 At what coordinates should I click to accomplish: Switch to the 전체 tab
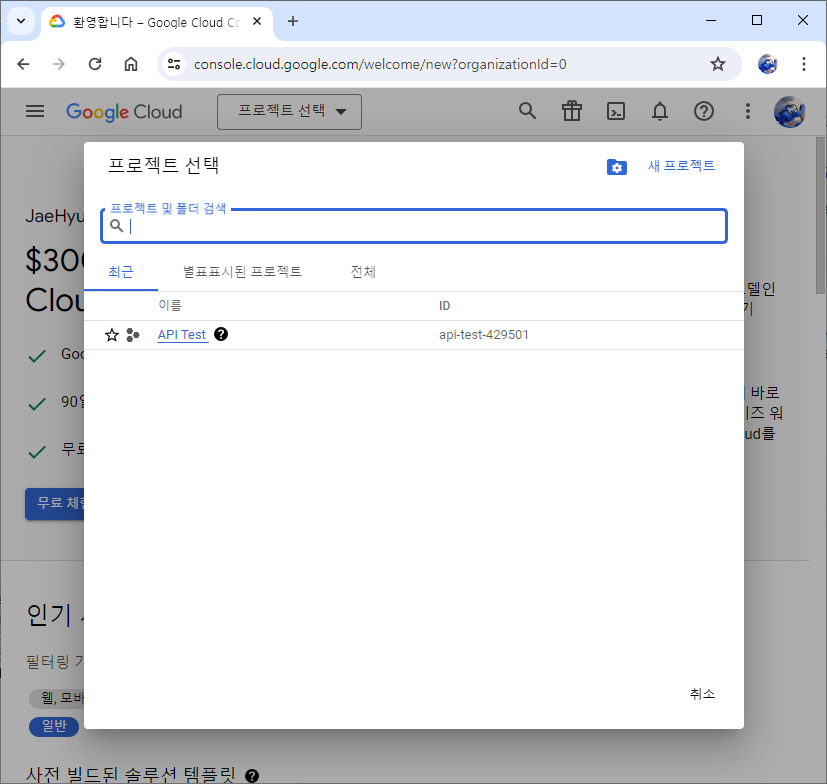coord(363,272)
